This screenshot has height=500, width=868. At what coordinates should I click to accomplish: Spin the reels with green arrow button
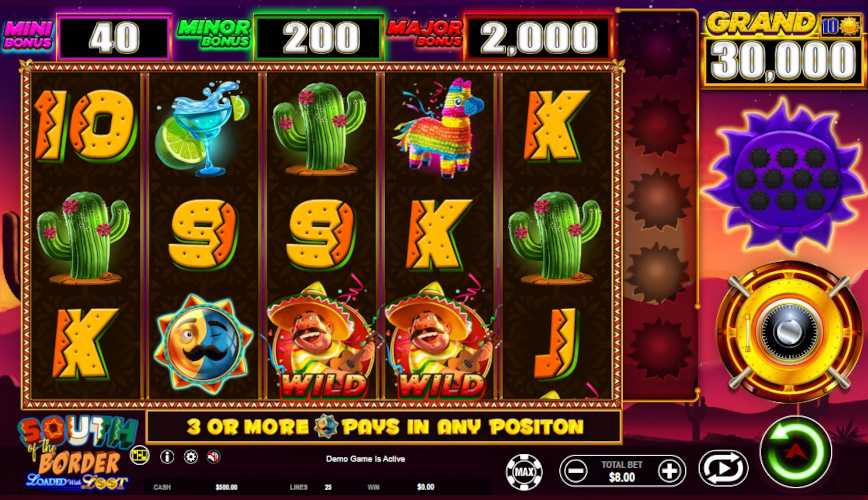(x=796, y=451)
